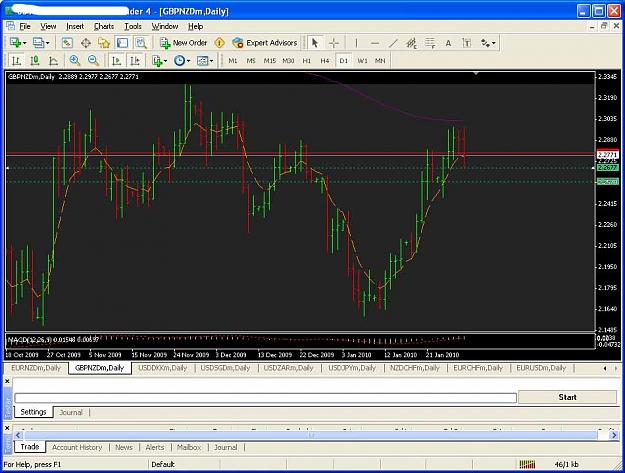This screenshot has width=625, height=473.
Task: Open the Indicators list icon
Action: (x=157, y=61)
